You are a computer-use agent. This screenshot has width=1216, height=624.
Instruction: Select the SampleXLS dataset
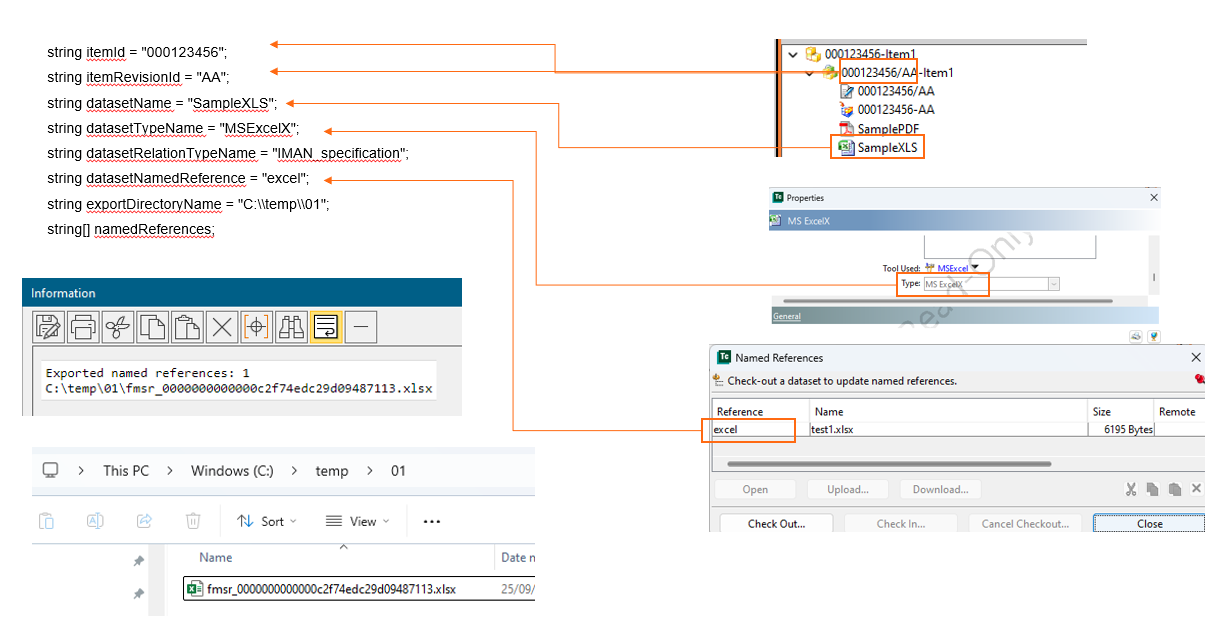(x=888, y=148)
